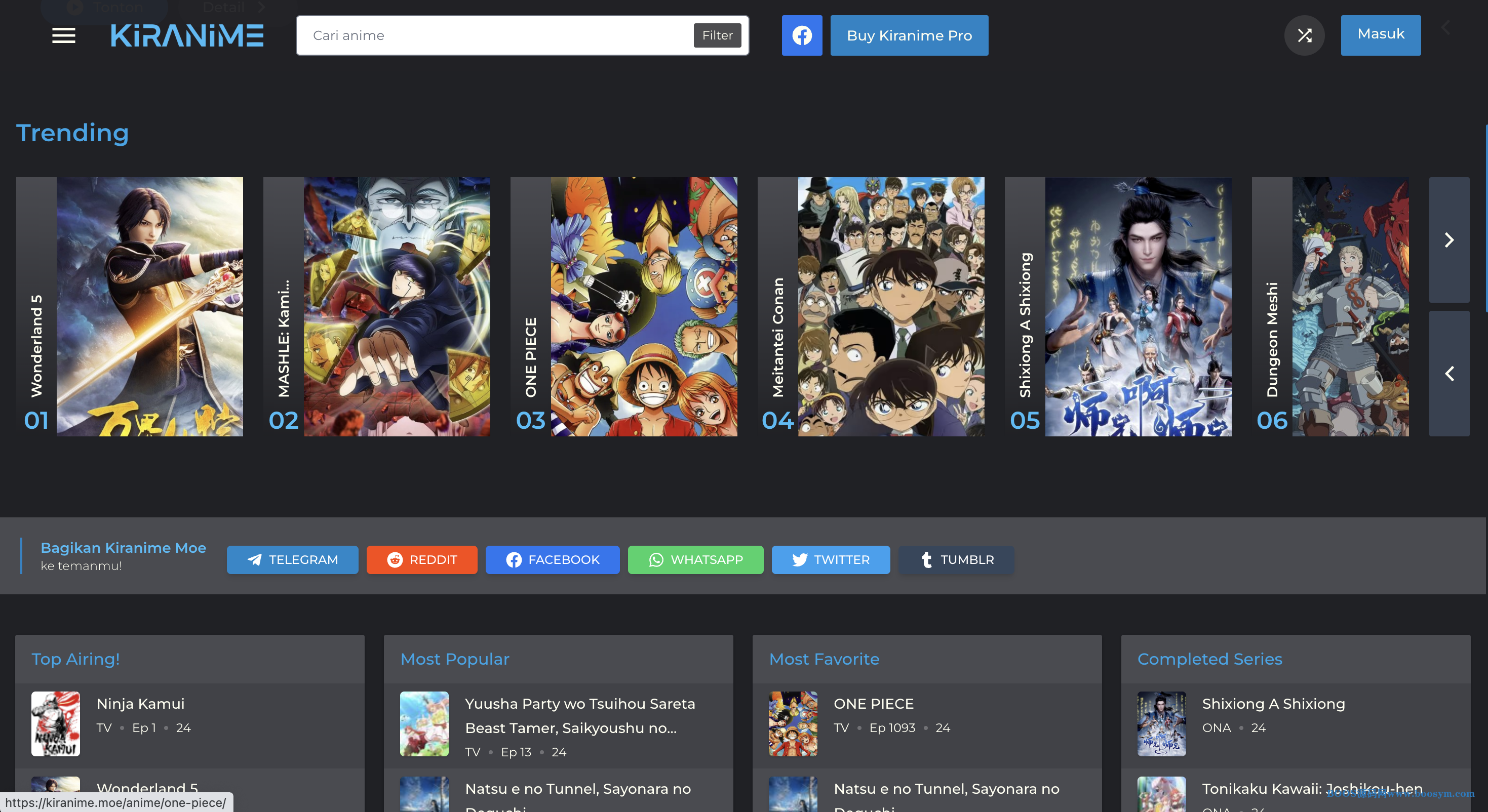Screen dimensions: 1488x812
Task: Click Bagikan Kiranime Moe text
Action: 123,548
